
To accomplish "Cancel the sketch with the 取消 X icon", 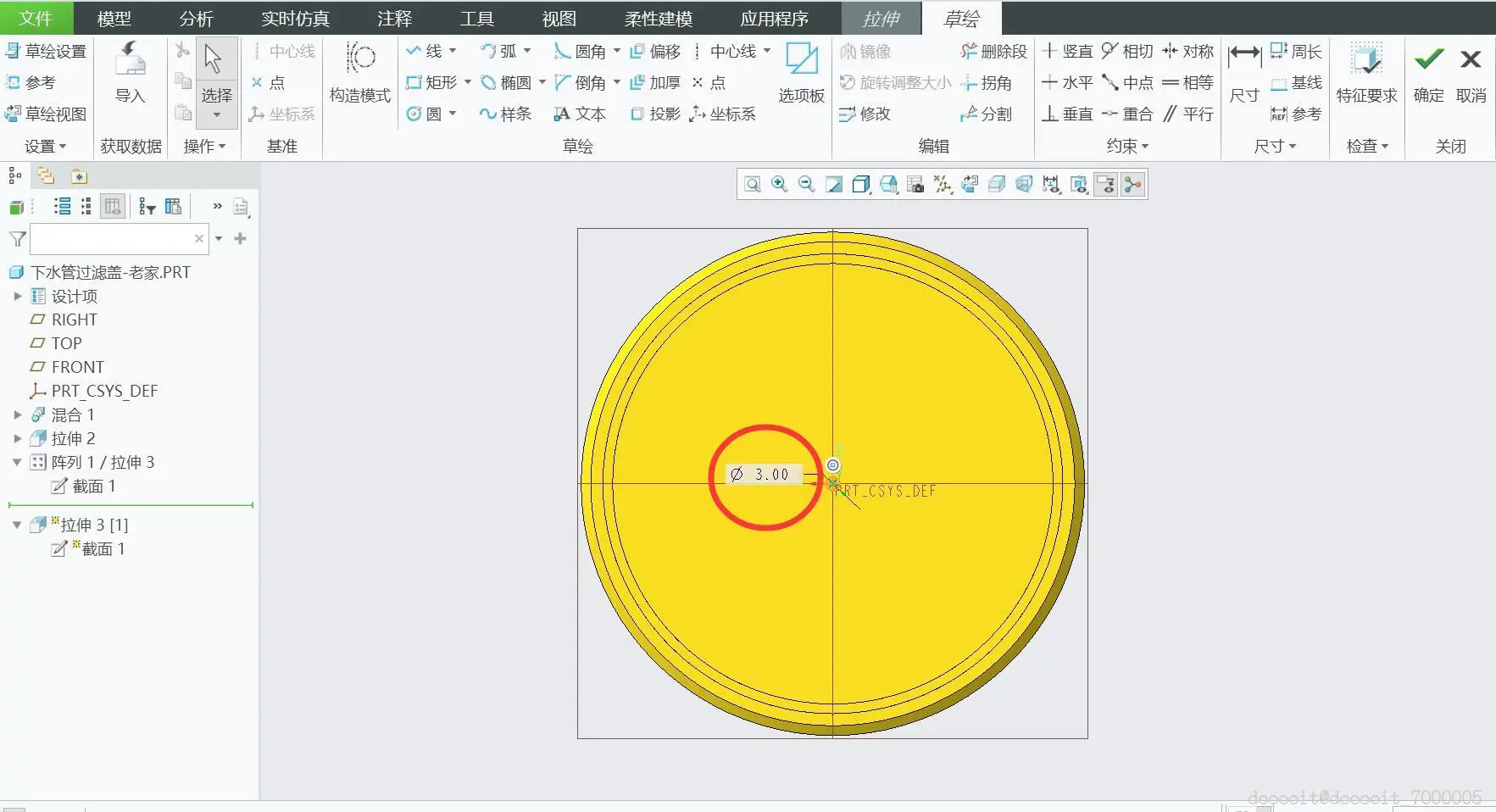I will 1471,59.
